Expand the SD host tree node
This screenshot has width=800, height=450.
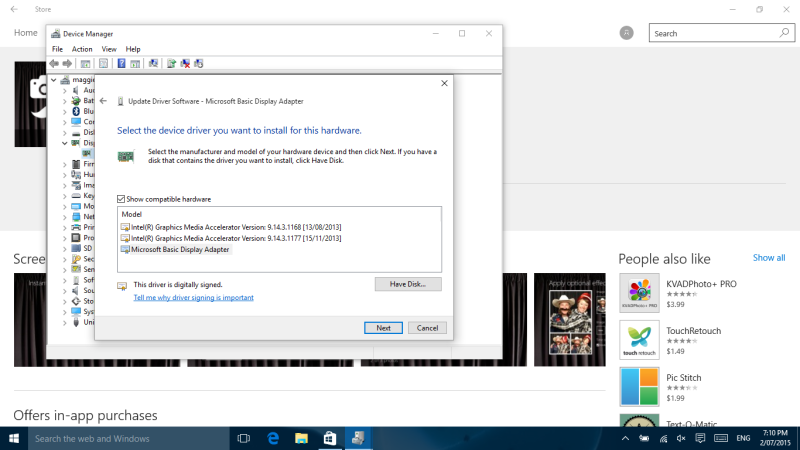(65, 248)
